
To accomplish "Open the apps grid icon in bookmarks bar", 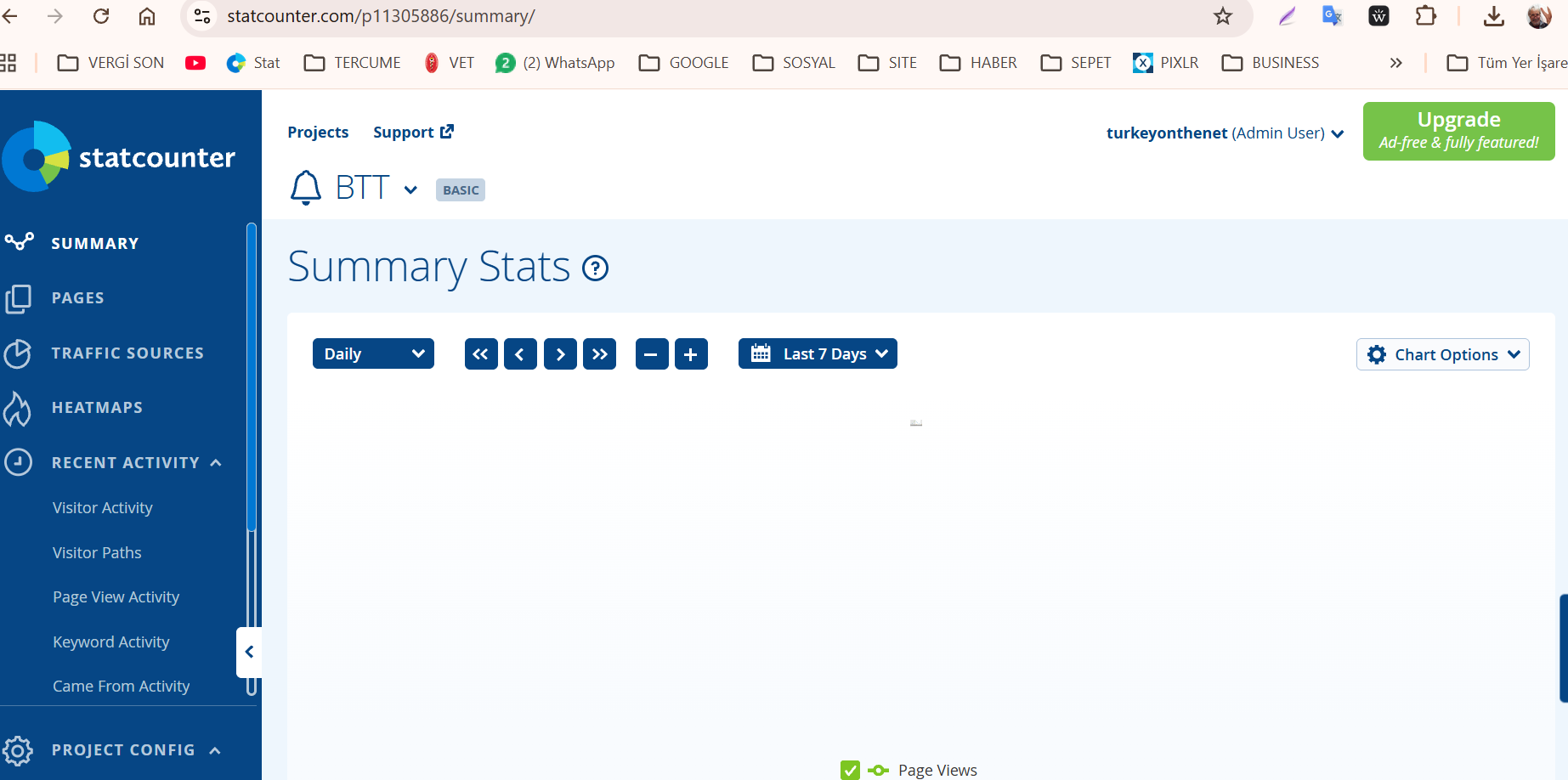I will coord(8,63).
